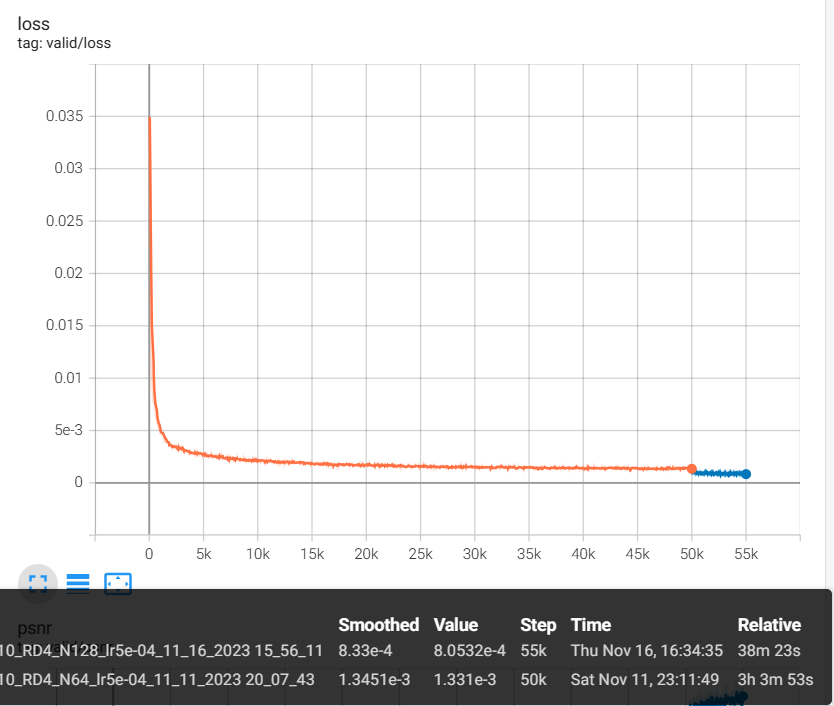Screen dimensions: 834x706
Task: Click the 'loss' chart title
Action: pyautogui.click(x=34, y=24)
